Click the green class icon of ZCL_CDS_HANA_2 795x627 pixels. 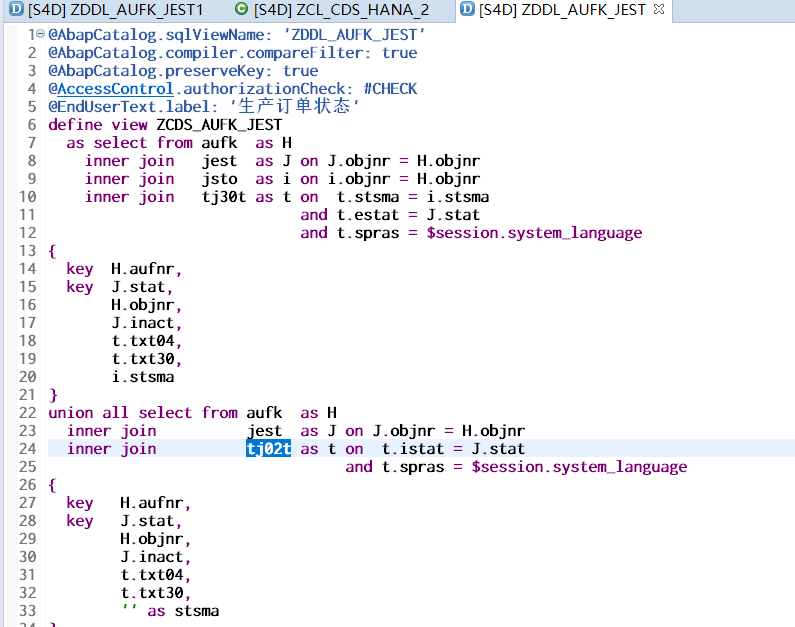coord(242,9)
